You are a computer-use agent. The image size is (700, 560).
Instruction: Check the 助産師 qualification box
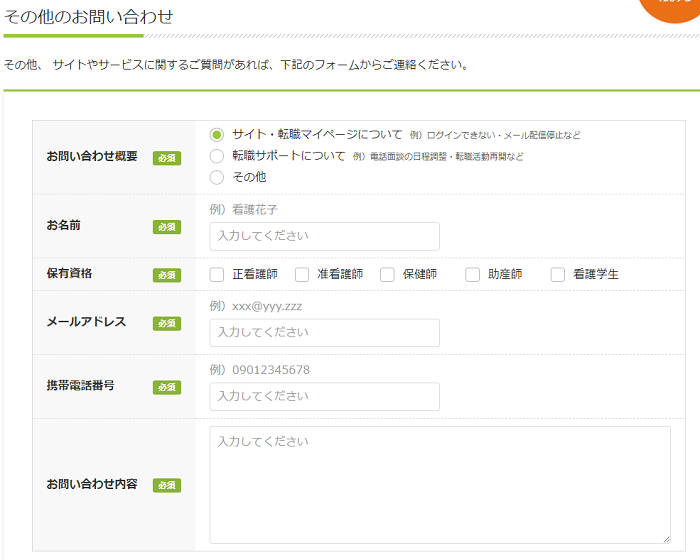(472, 274)
